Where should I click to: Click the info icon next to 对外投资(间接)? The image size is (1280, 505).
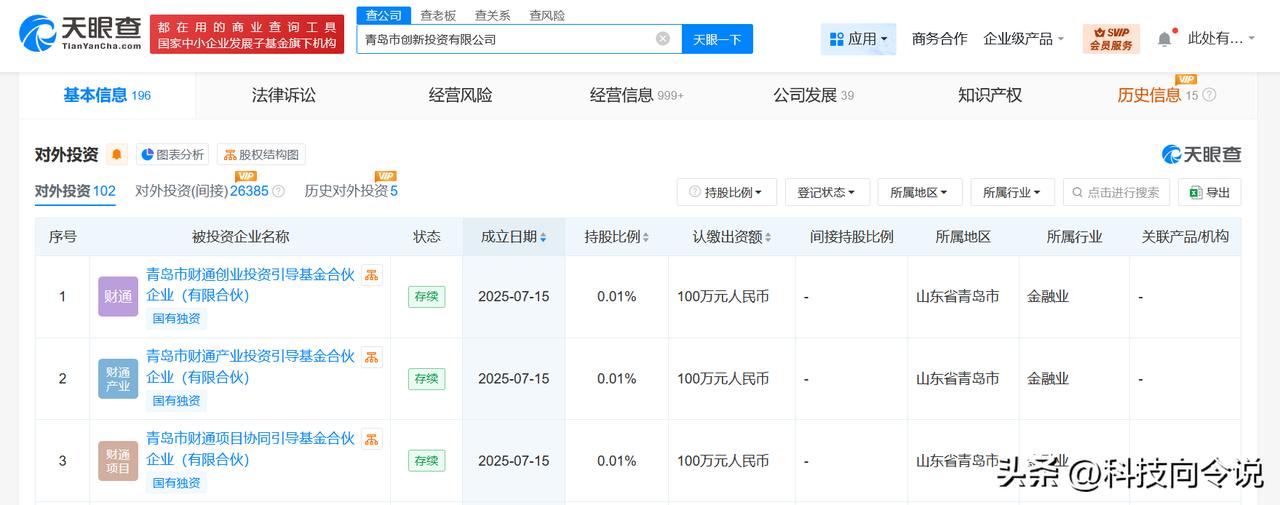click(279, 191)
